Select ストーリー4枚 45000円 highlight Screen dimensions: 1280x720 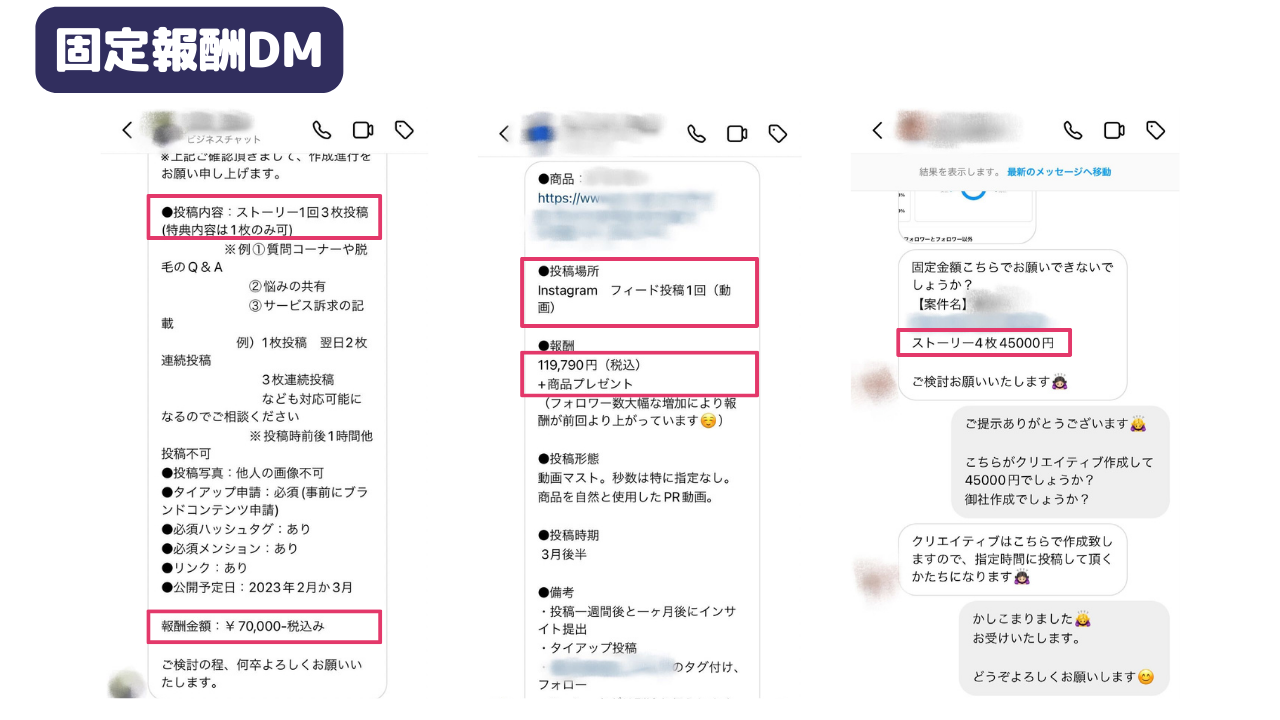click(x=984, y=343)
